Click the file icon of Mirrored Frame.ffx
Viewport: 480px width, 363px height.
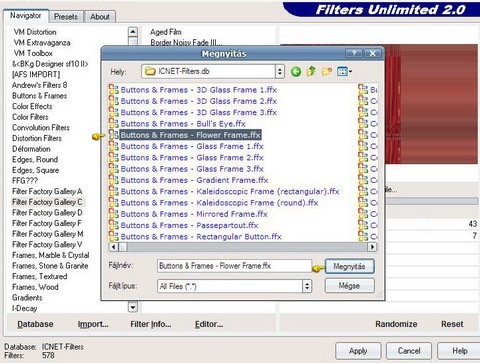[x=113, y=214]
